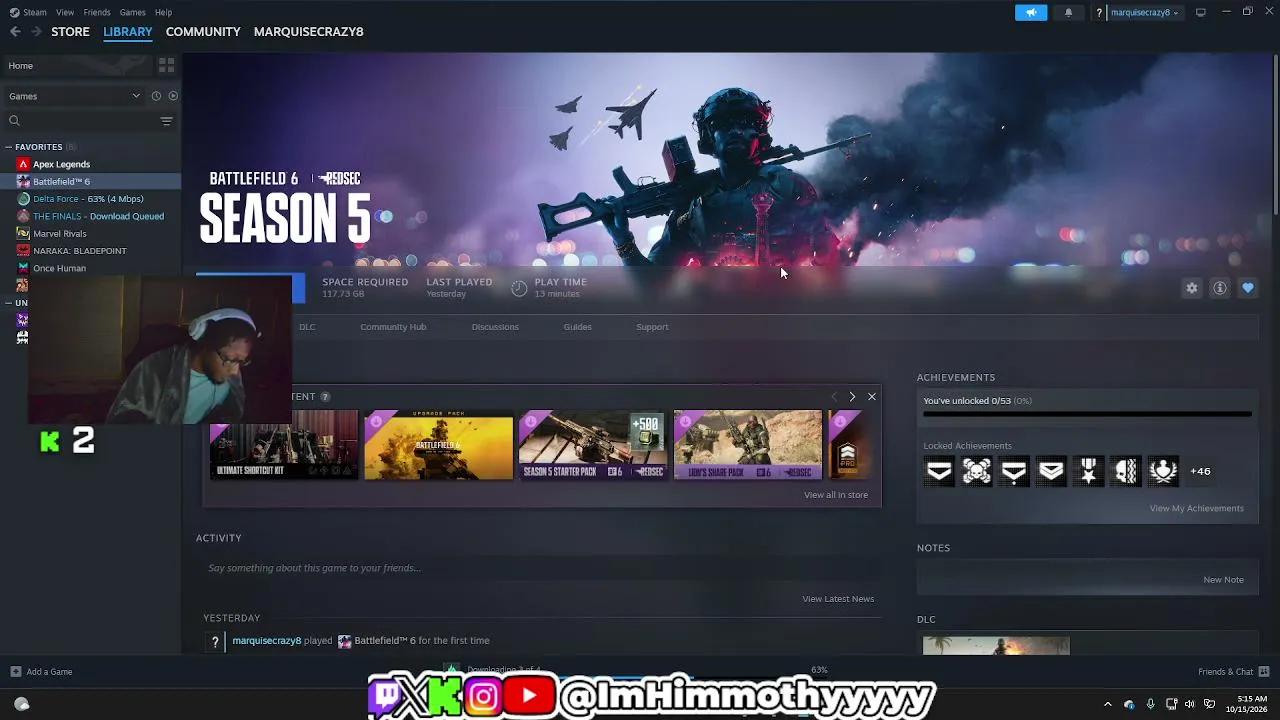The image size is (1280, 720).
Task: Open the Discussions tab
Action: pos(495,327)
